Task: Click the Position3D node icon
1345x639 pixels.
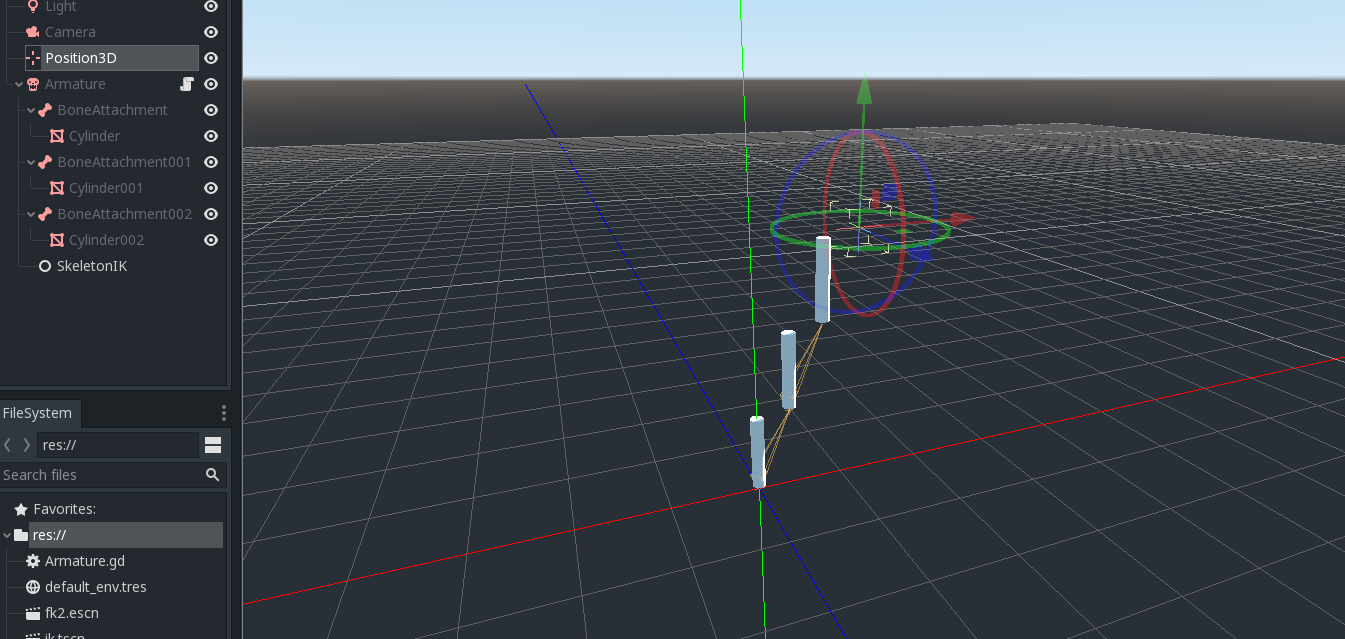Action: click(x=34, y=57)
